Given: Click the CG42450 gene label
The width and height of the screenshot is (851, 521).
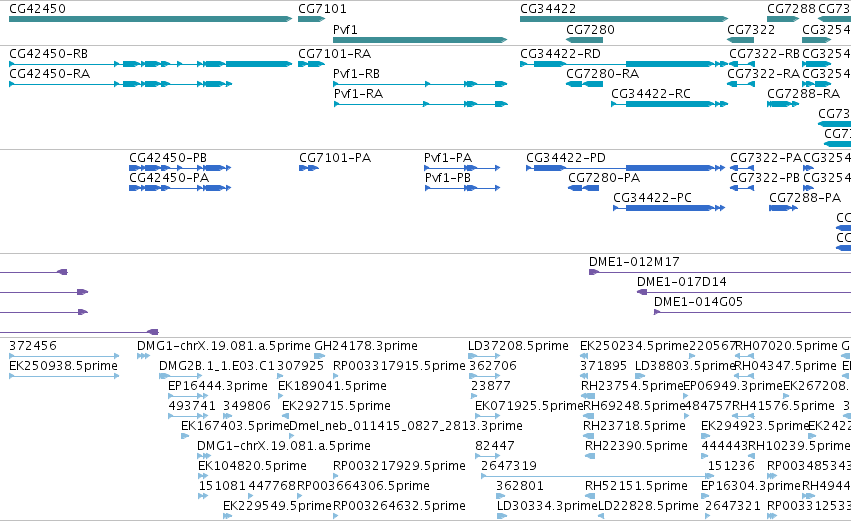Looking at the screenshot, I should coord(37,9).
